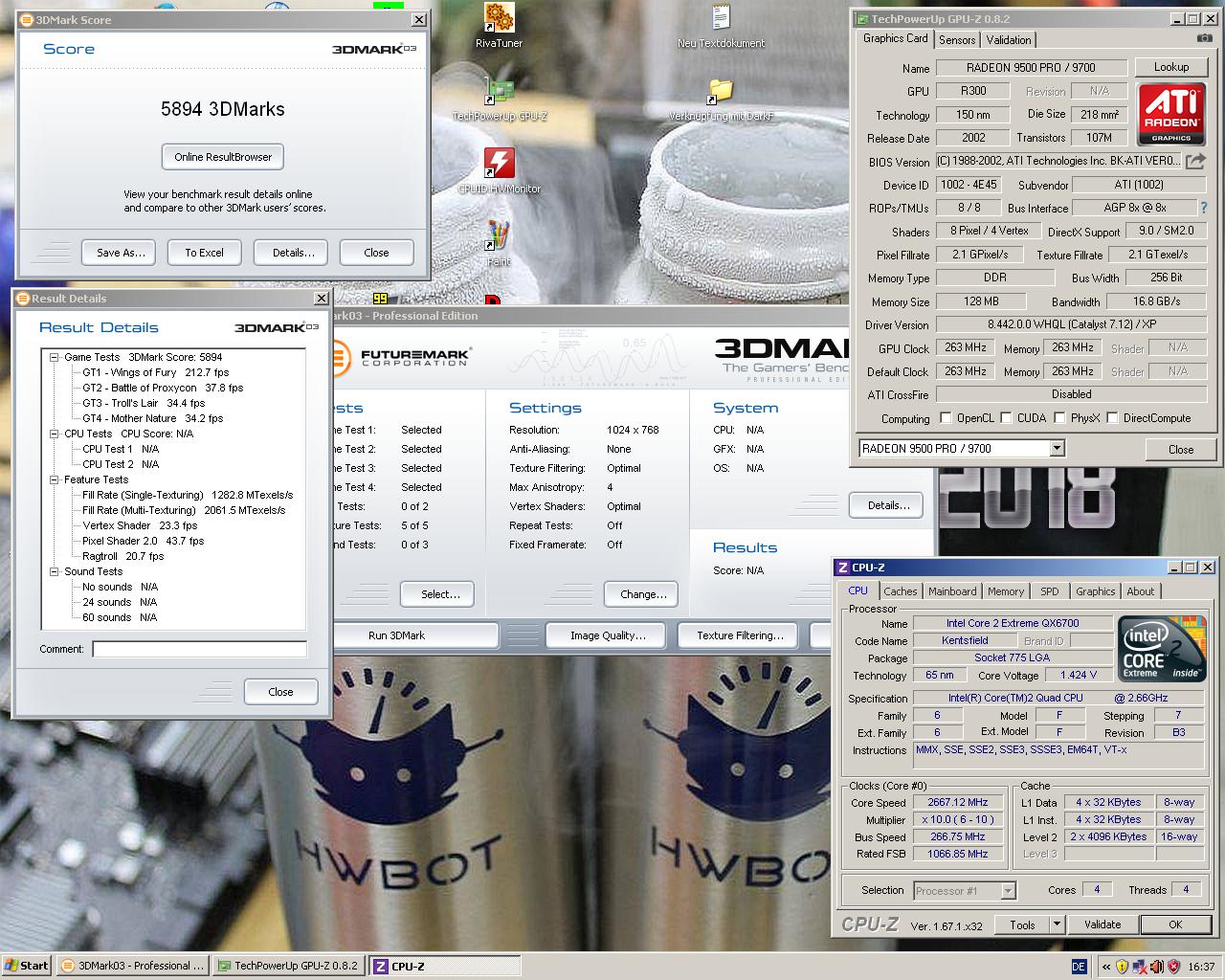Check the DirectCompute checkbox
The width and height of the screenshot is (1225, 980).
coord(1112,418)
